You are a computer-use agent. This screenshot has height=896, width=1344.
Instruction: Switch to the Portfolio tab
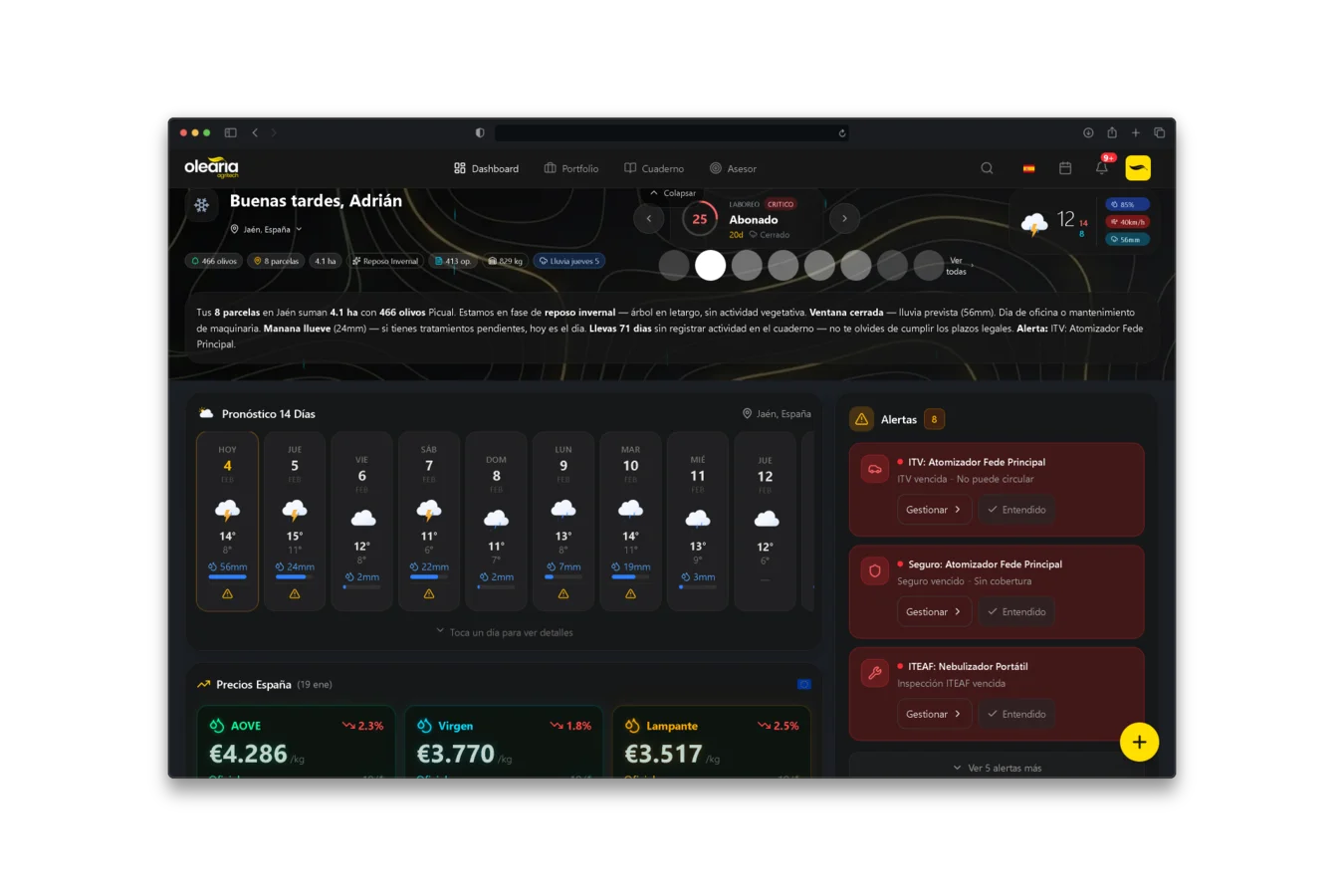coord(570,168)
